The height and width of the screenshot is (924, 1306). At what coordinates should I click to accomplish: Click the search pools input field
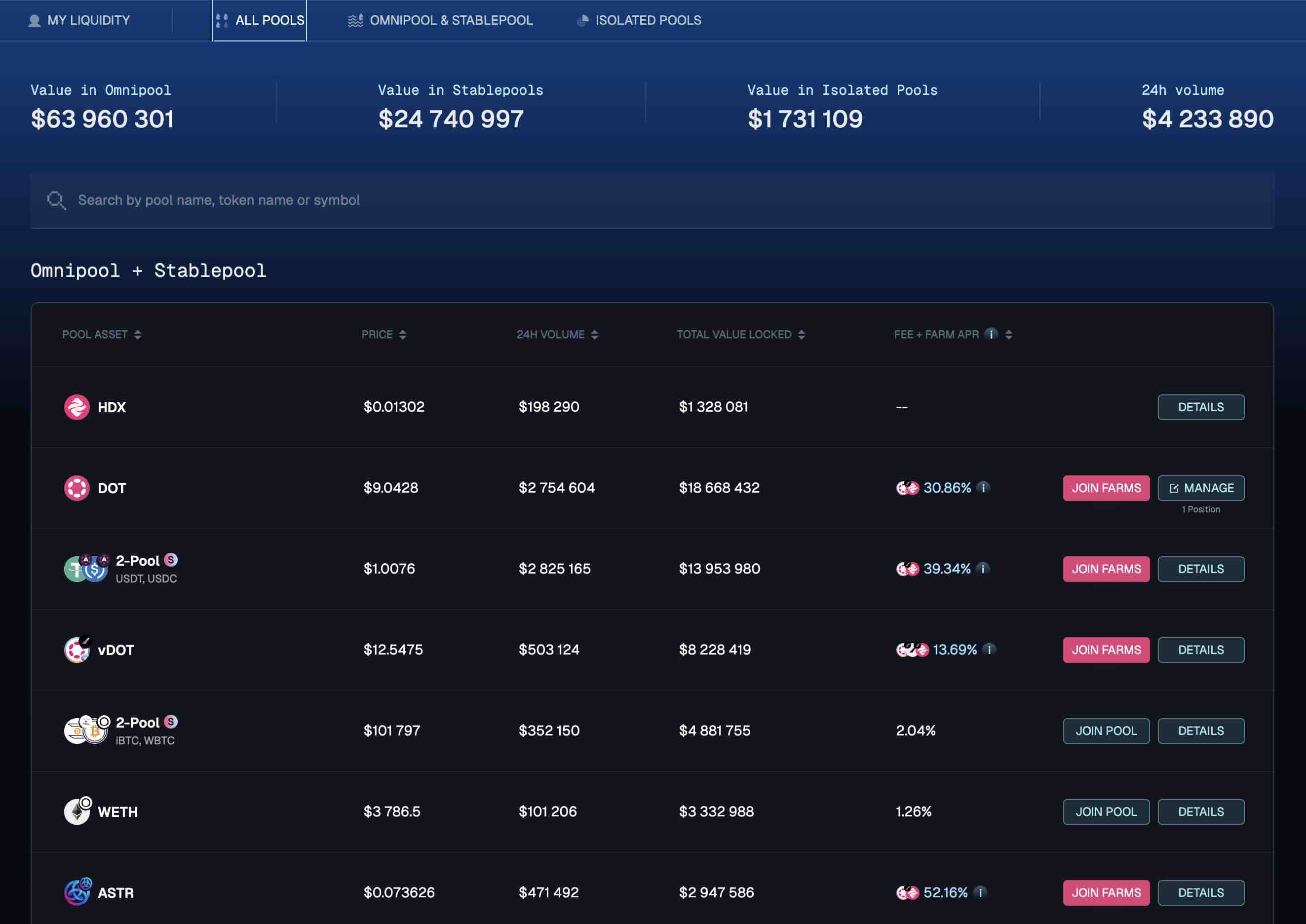[652, 200]
